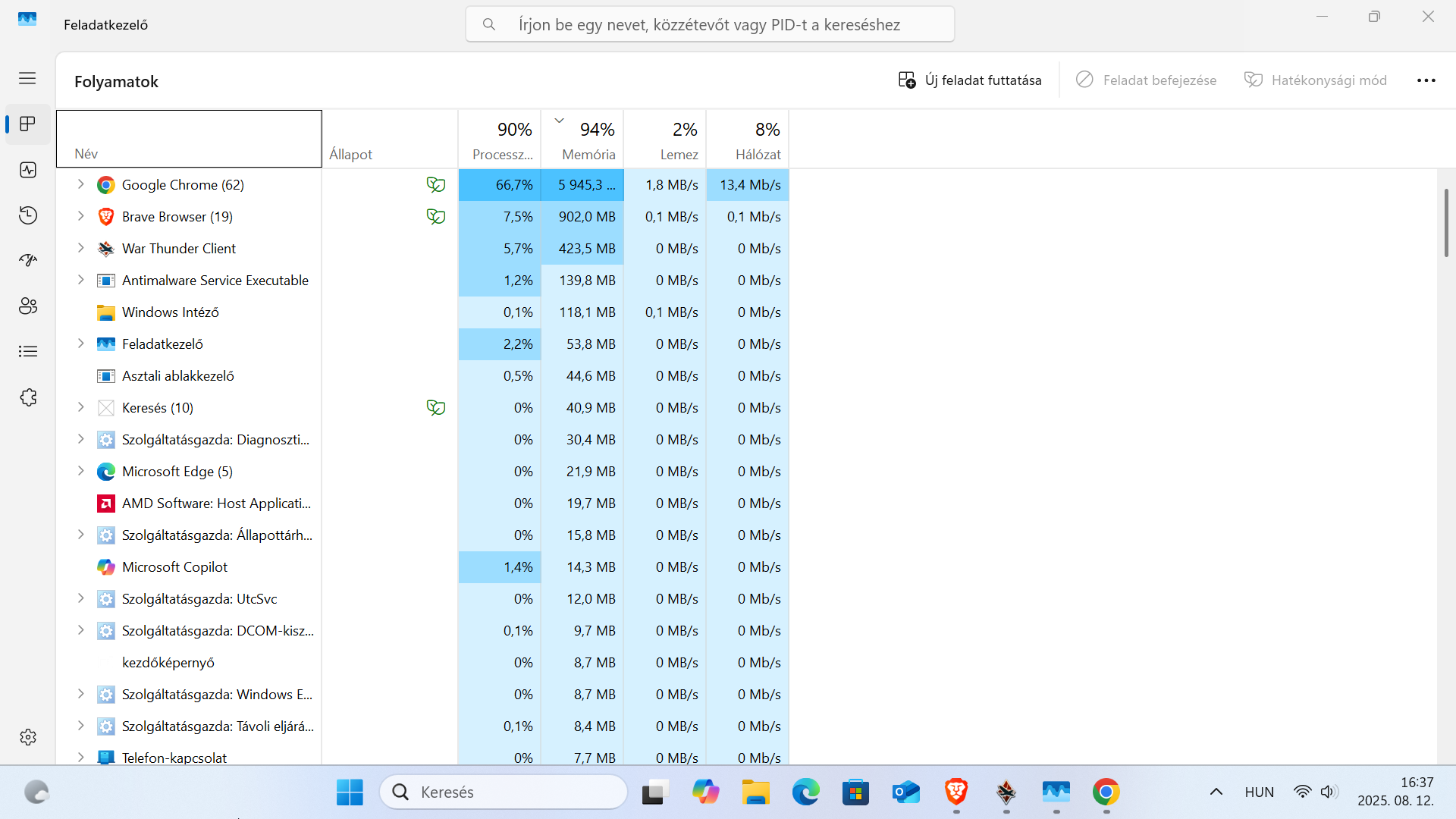Click efficiency leaf icon on Brave row

point(436,217)
